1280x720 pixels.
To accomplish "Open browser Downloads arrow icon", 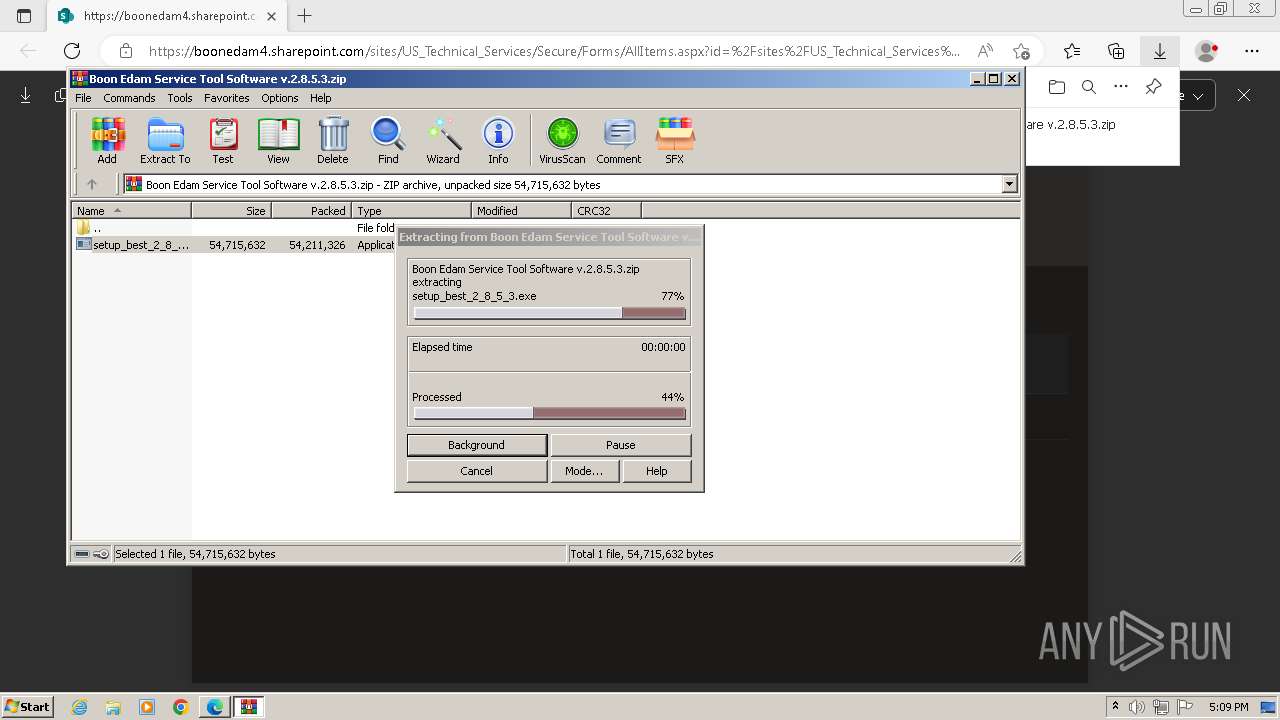I will [x=1160, y=51].
